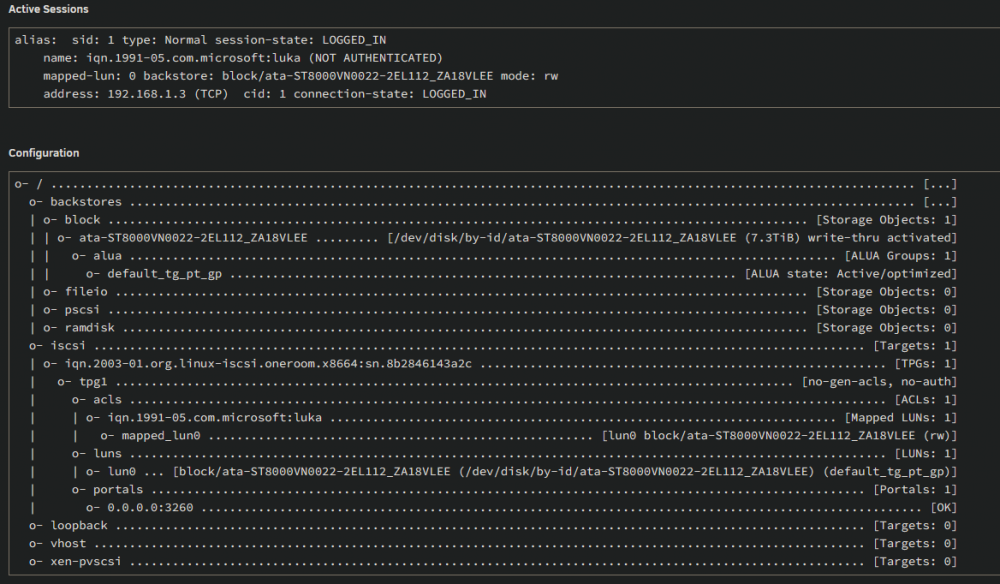The image size is (1000, 584).
Task: Select the 'pscsi' backstore row
Action: (x=500, y=309)
